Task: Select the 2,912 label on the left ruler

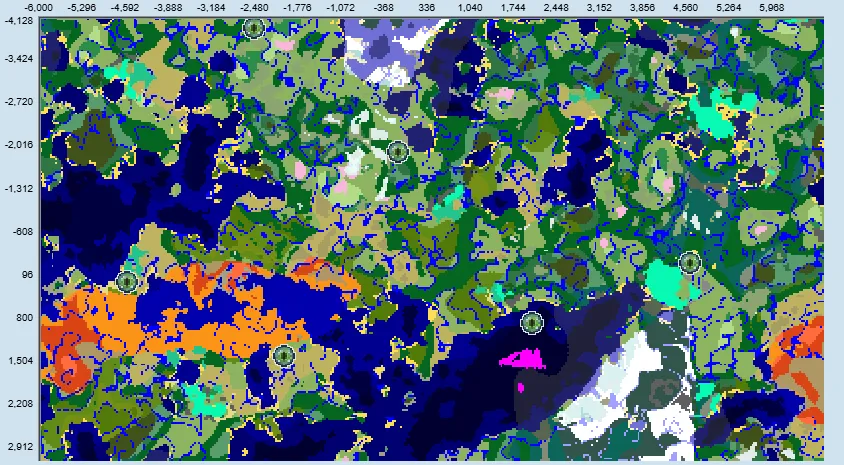Action: [x=18, y=447]
